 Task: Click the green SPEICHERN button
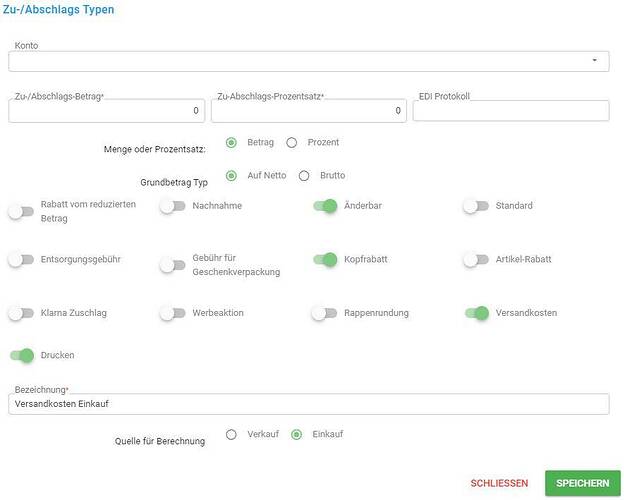click(583, 483)
